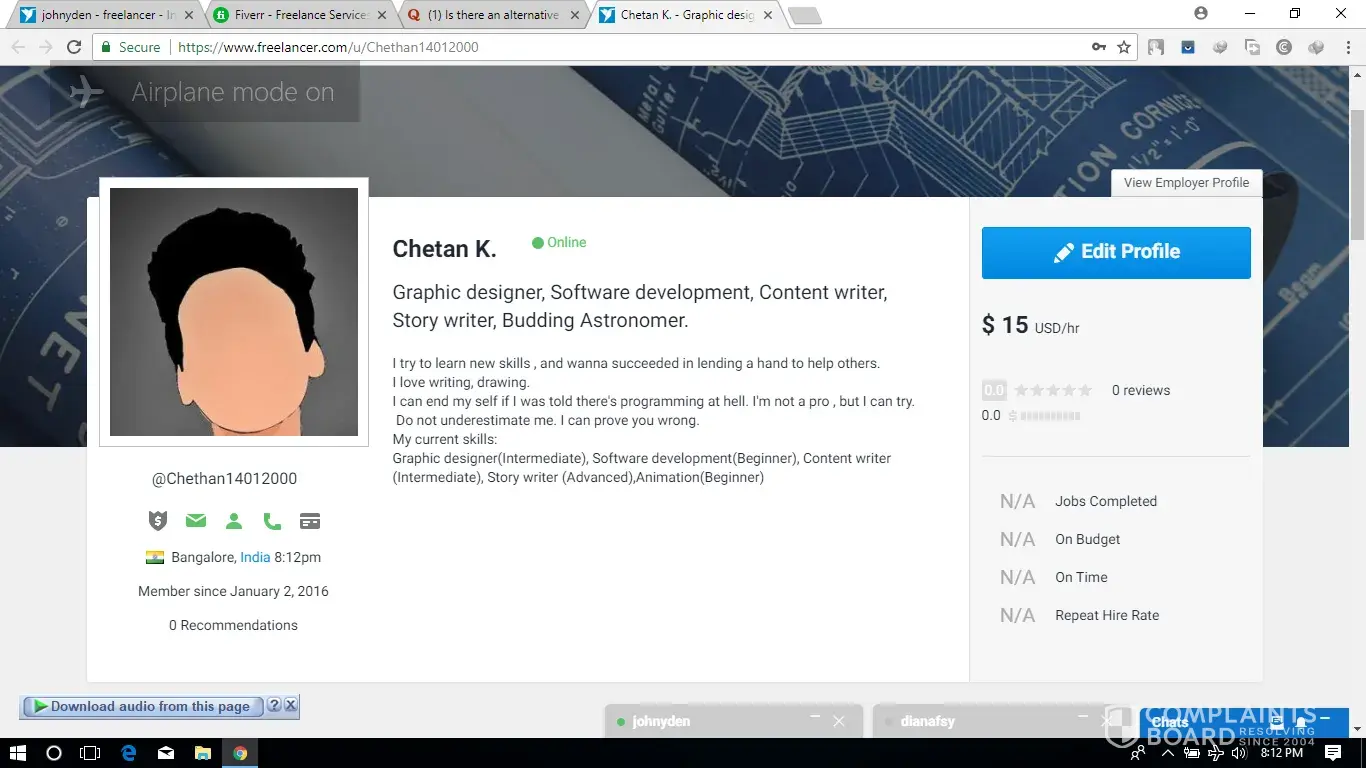Open the Action Center notifications icon
1366x768 pixels.
(x=1333, y=753)
